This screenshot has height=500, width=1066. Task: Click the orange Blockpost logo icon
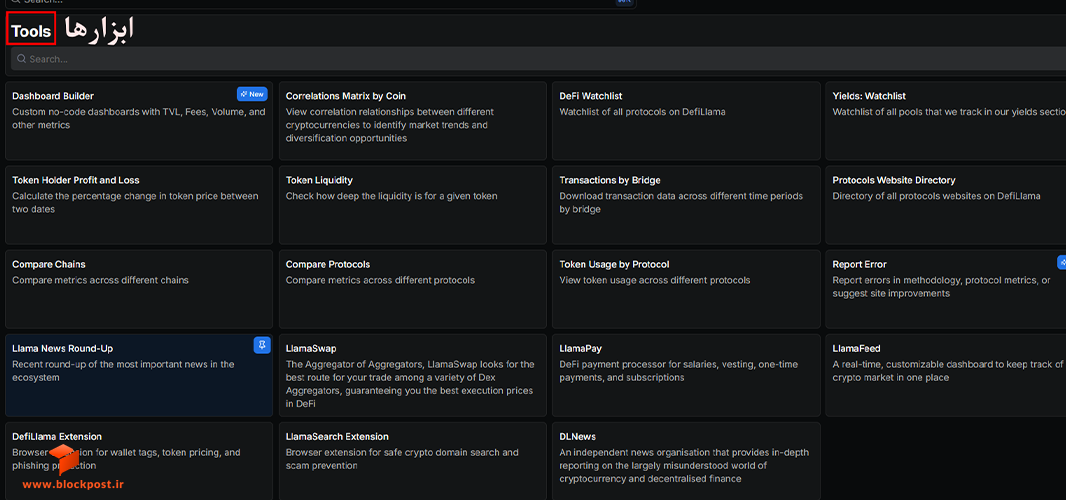click(x=65, y=460)
